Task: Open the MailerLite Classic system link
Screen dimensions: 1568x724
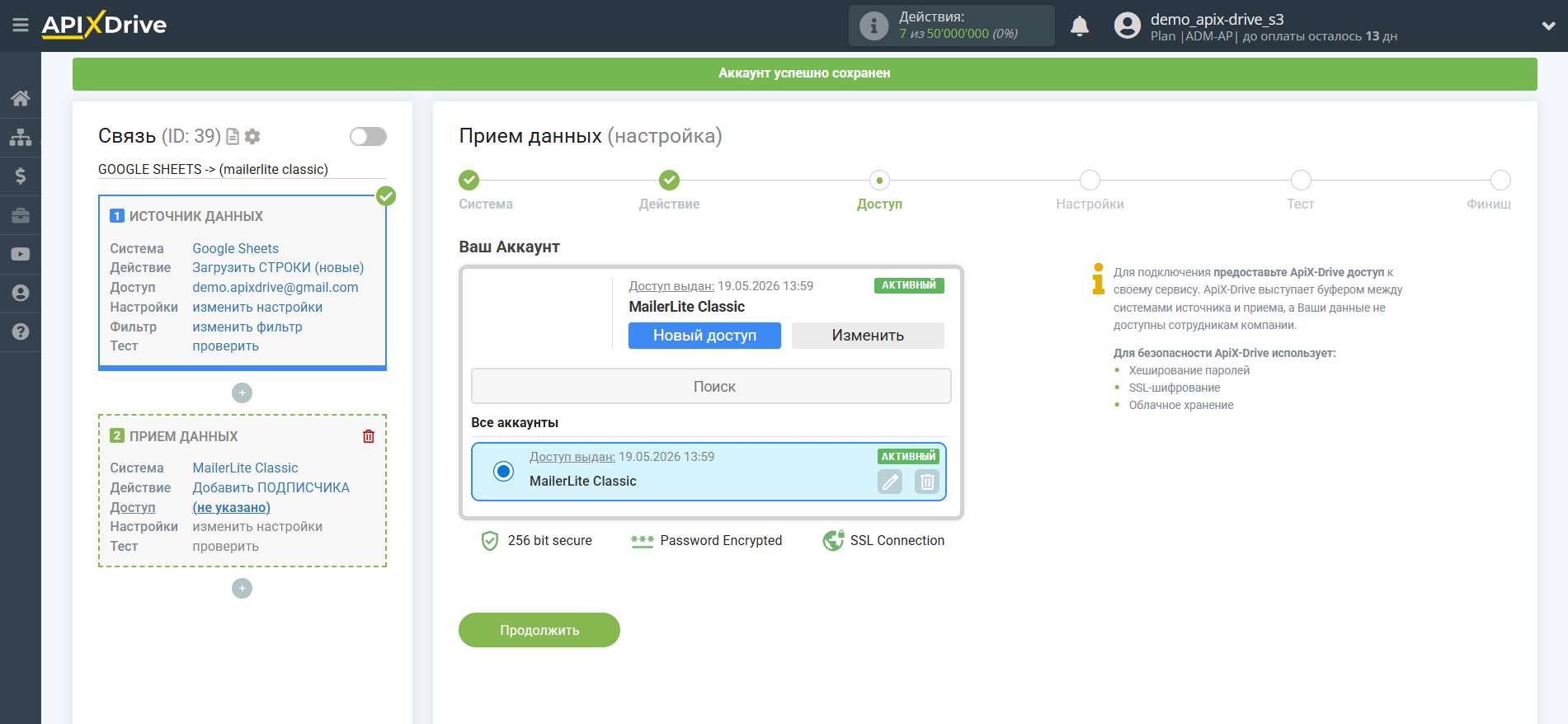Action: [x=245, y=468]
